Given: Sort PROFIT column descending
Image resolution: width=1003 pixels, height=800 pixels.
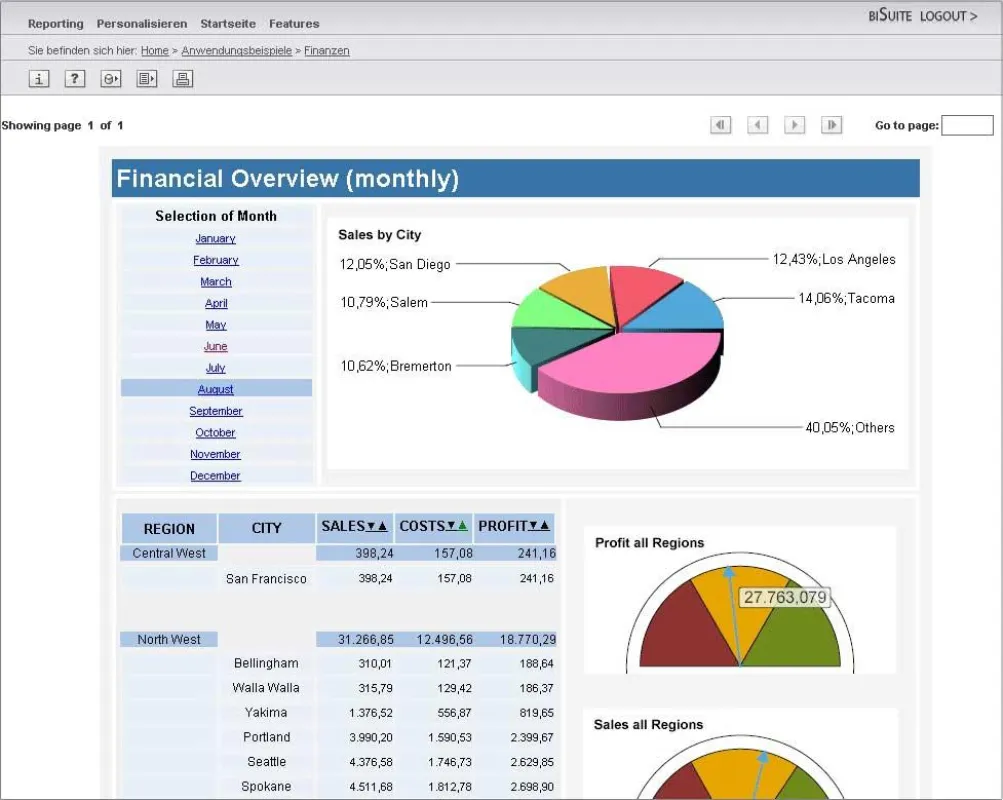Looking at the screenshot, I should point(533,526).
